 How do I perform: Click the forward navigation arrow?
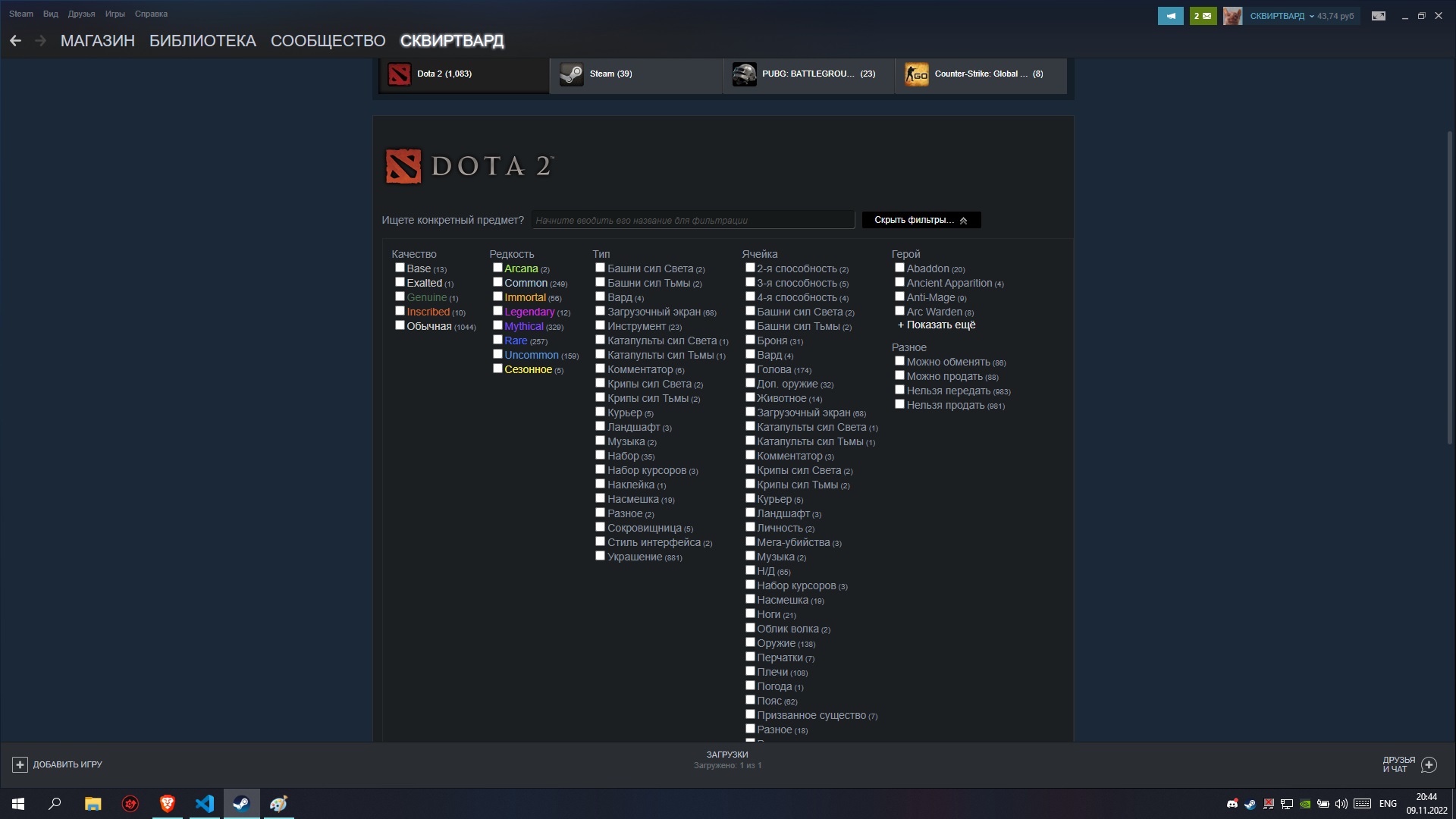pos(41,41)
